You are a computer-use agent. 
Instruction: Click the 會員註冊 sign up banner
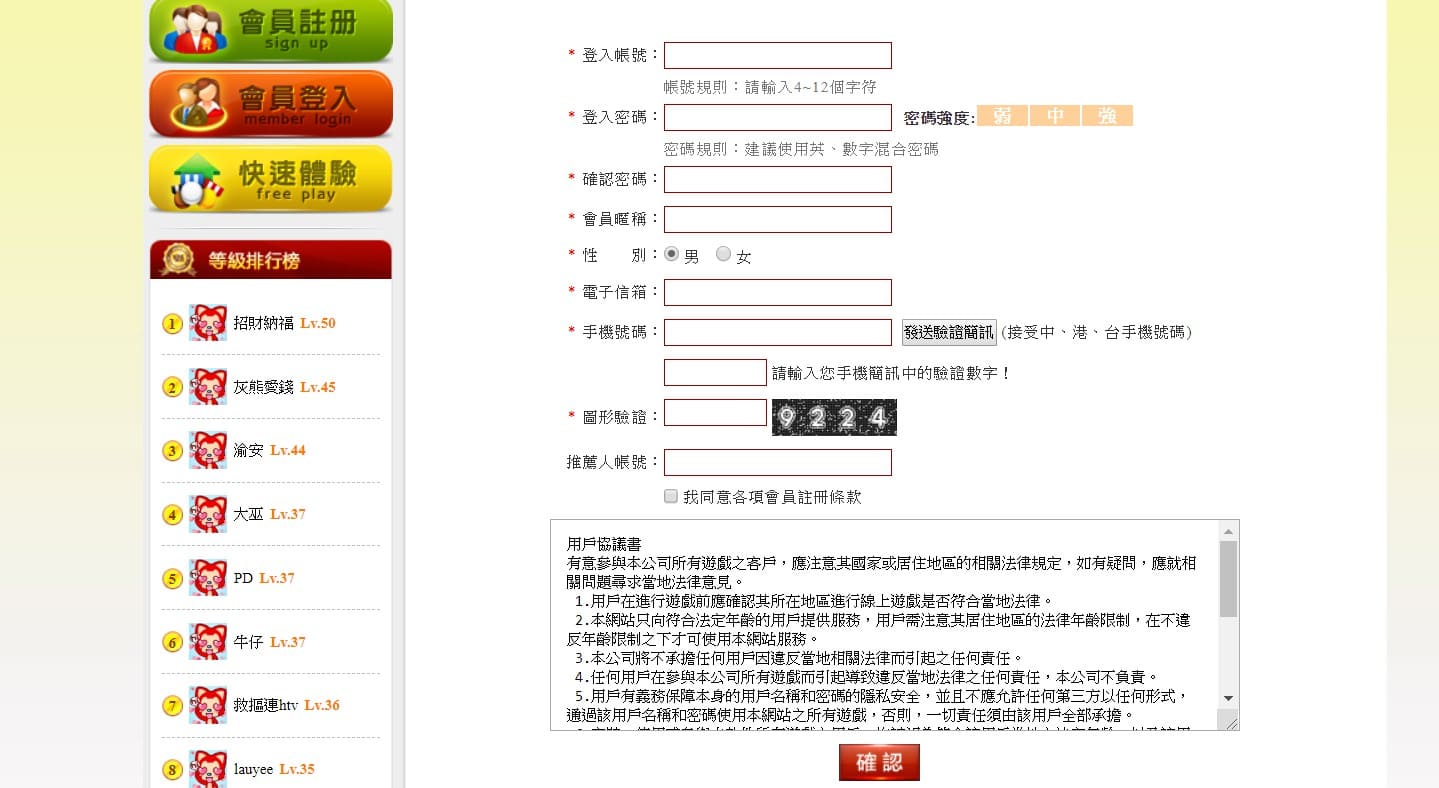(271, 31)
